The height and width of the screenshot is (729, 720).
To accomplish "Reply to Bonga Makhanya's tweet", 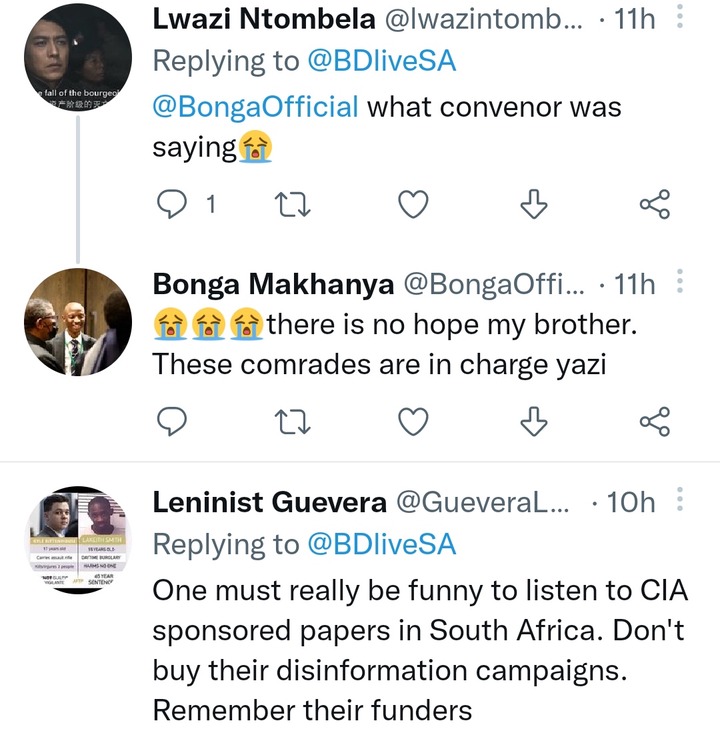I will point(172,422).
